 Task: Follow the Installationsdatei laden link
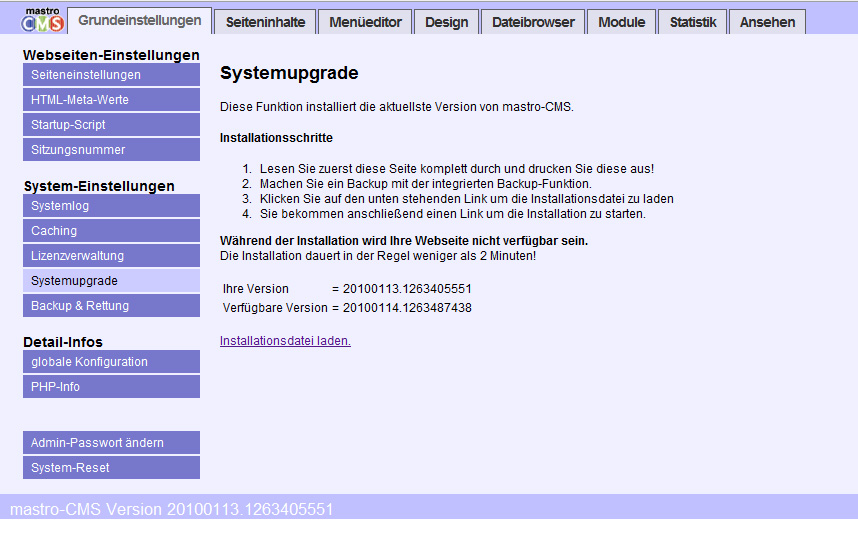pyautogui.click(x=285, y=340)
